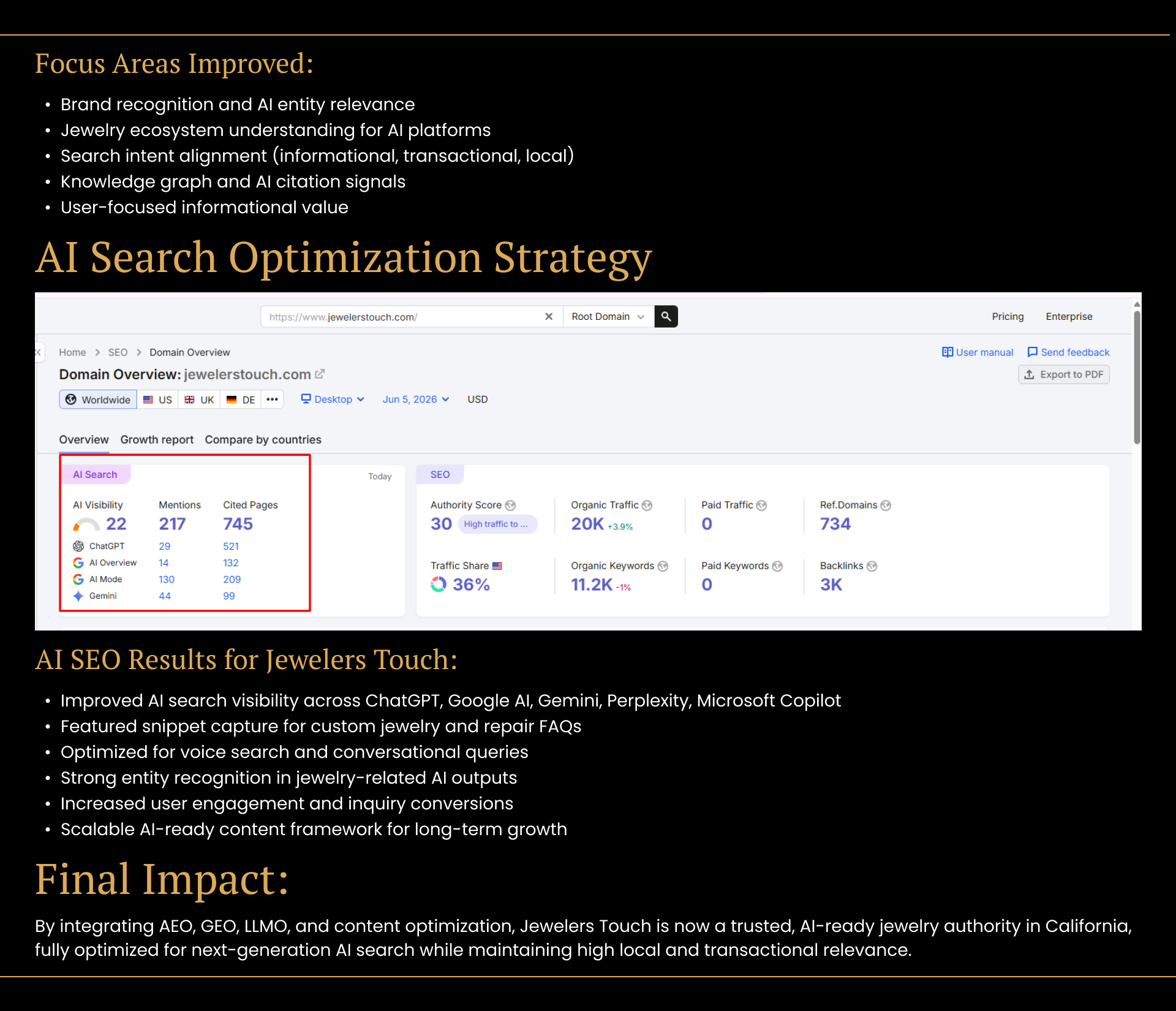This screenshot has width=1176, height=1011.
Task: Click Organic Keywords info globe icon
Action: (x=663, y=566)
